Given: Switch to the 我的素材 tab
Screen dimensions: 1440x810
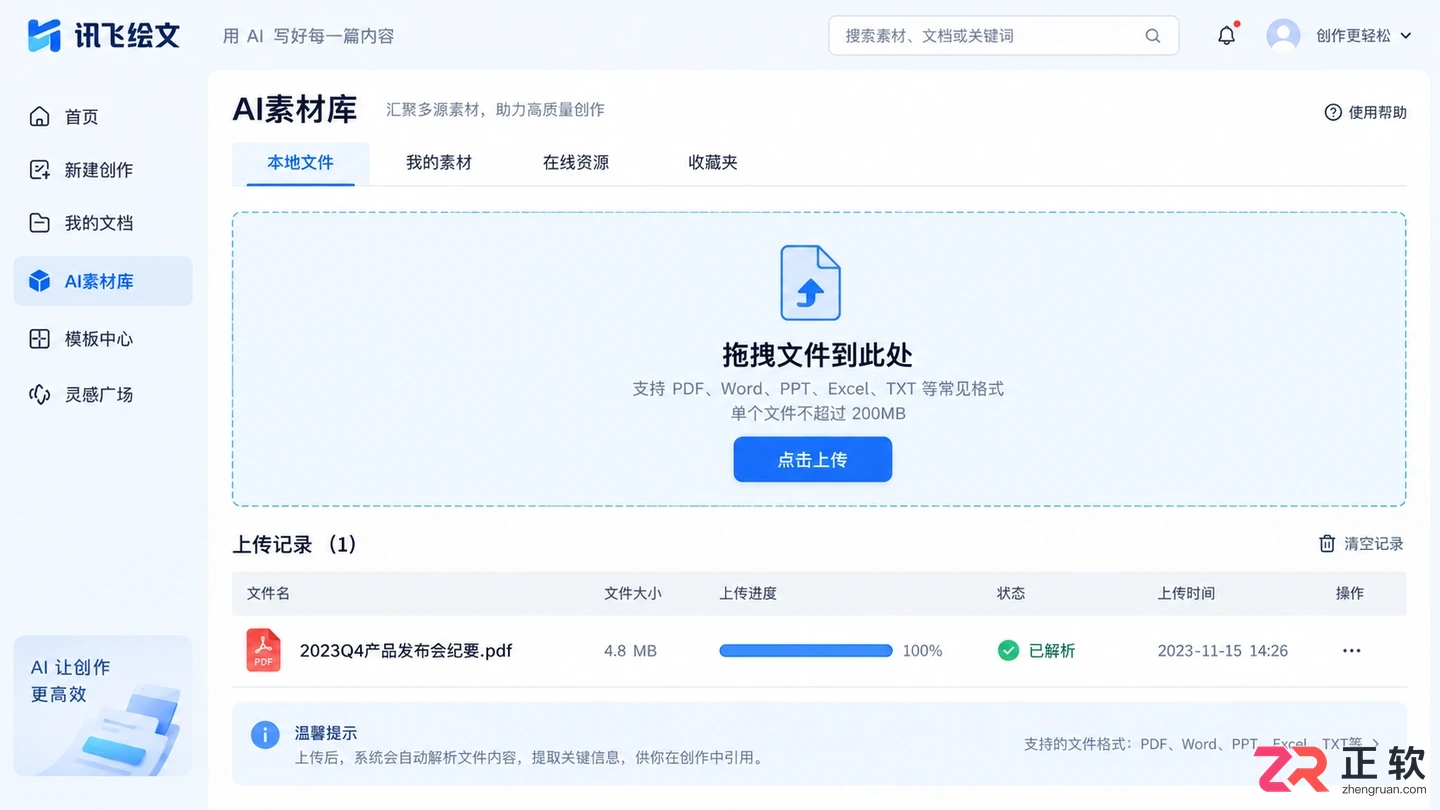Looking at the screenshot, I should click(x=438, y=163).
